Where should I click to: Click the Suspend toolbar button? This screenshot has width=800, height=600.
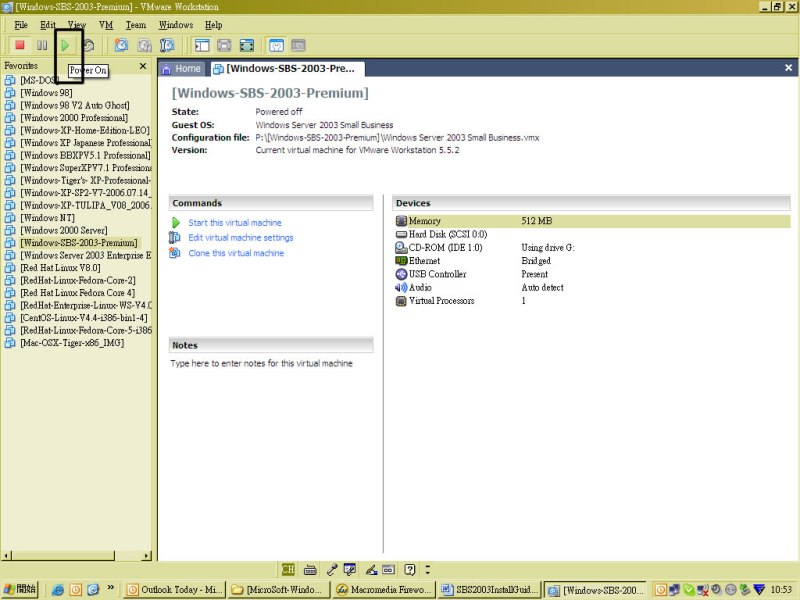tap(42, 45)
